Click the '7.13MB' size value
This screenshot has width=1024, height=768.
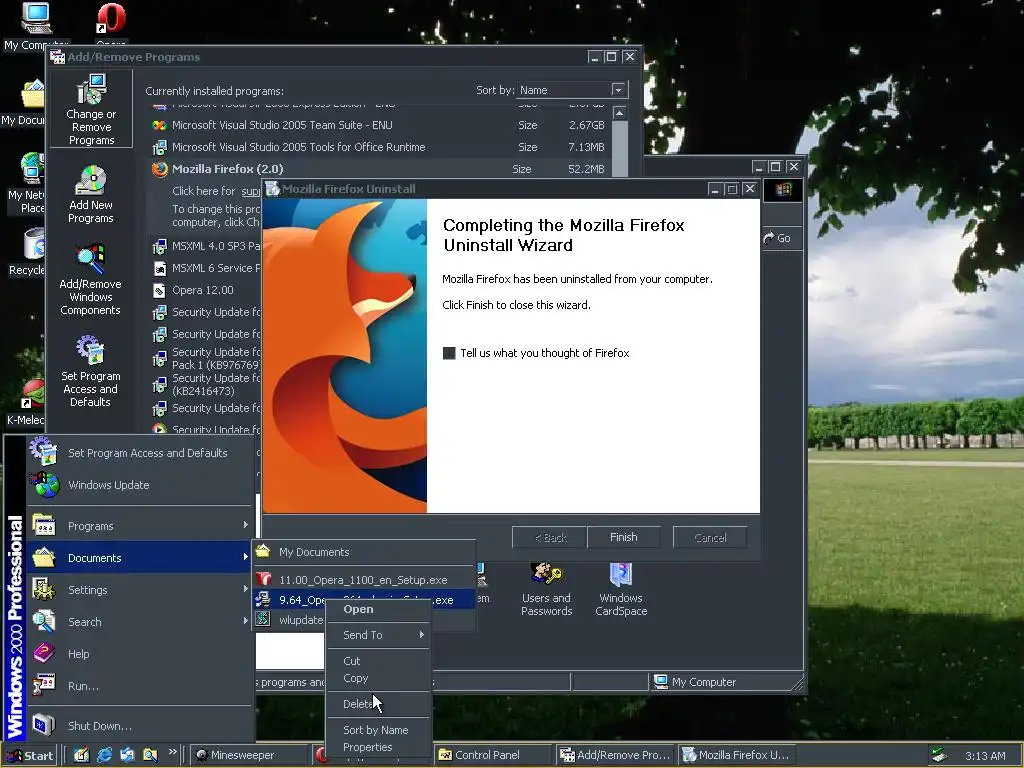click(x=586, y=147)
